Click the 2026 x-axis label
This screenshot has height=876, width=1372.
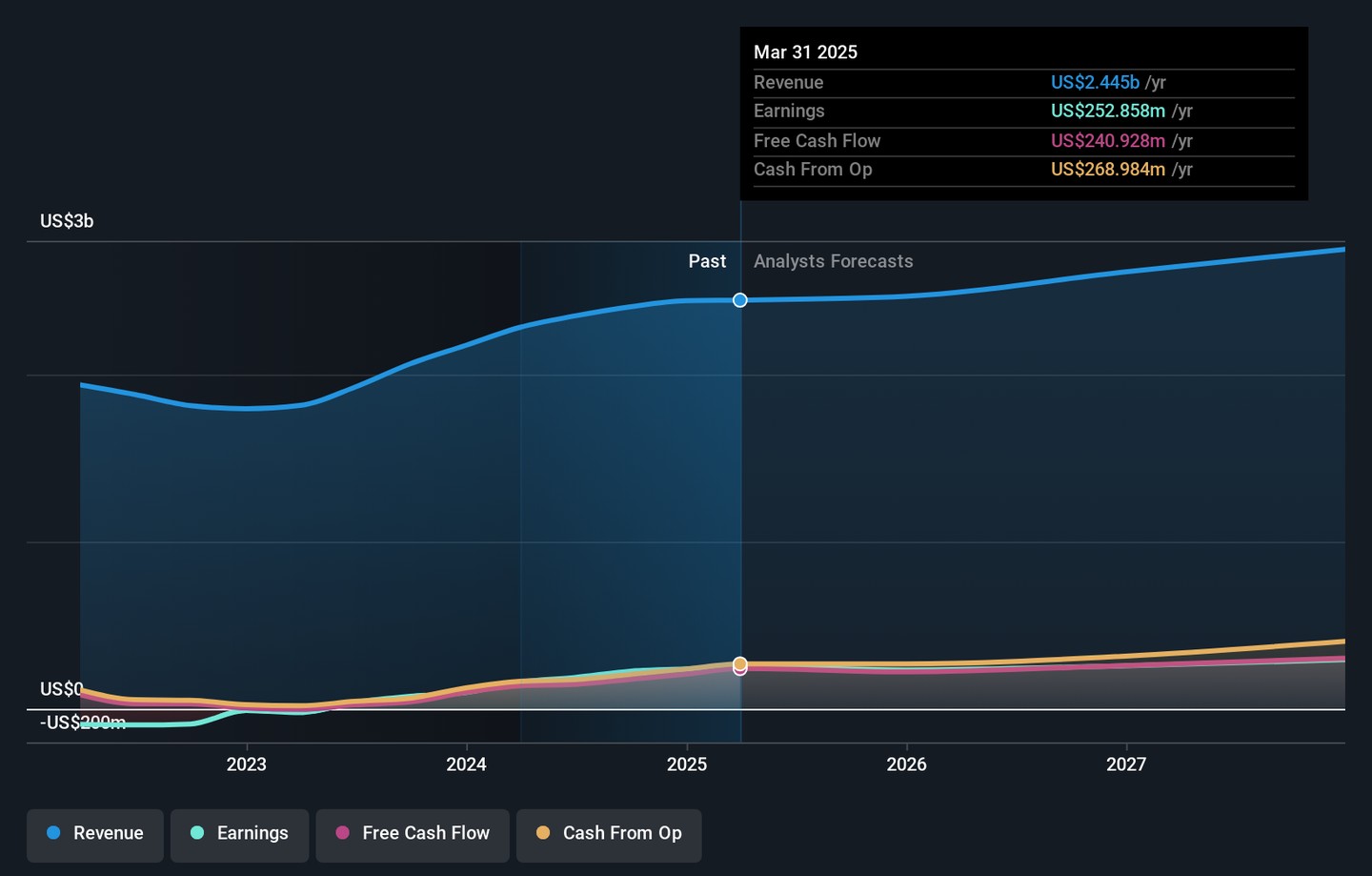[906, 764]
